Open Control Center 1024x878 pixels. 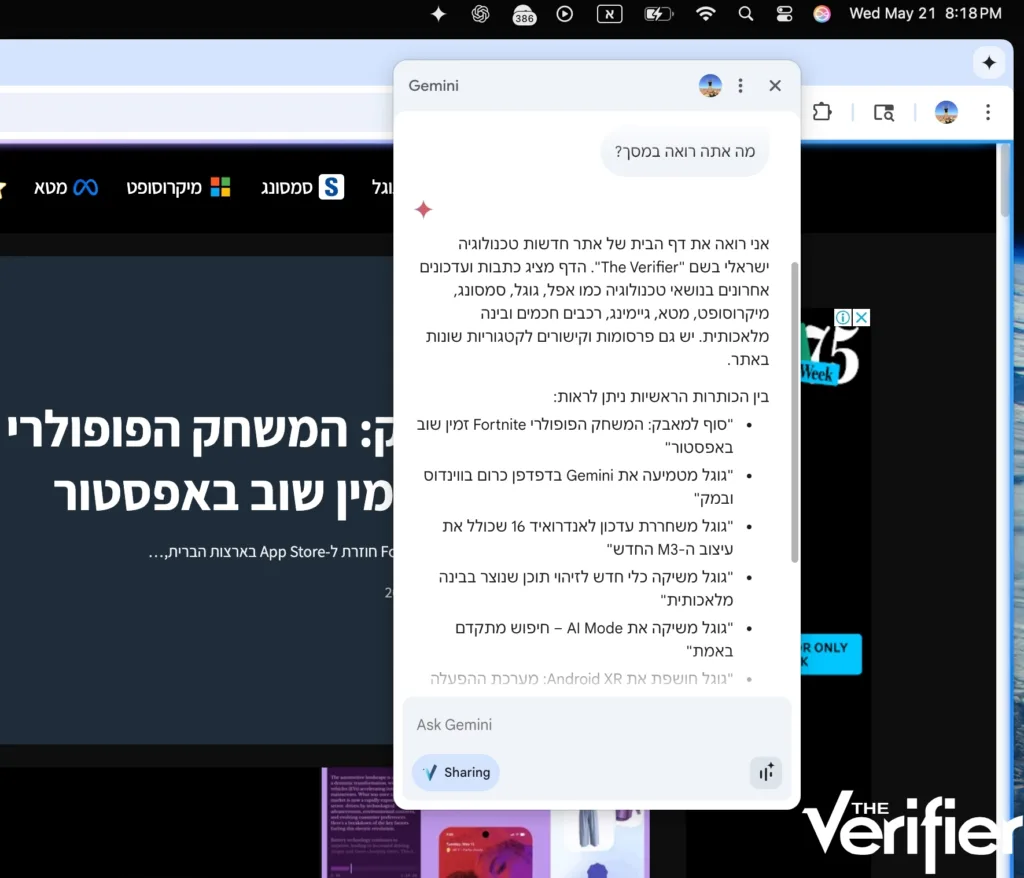[x=784, y=14]
